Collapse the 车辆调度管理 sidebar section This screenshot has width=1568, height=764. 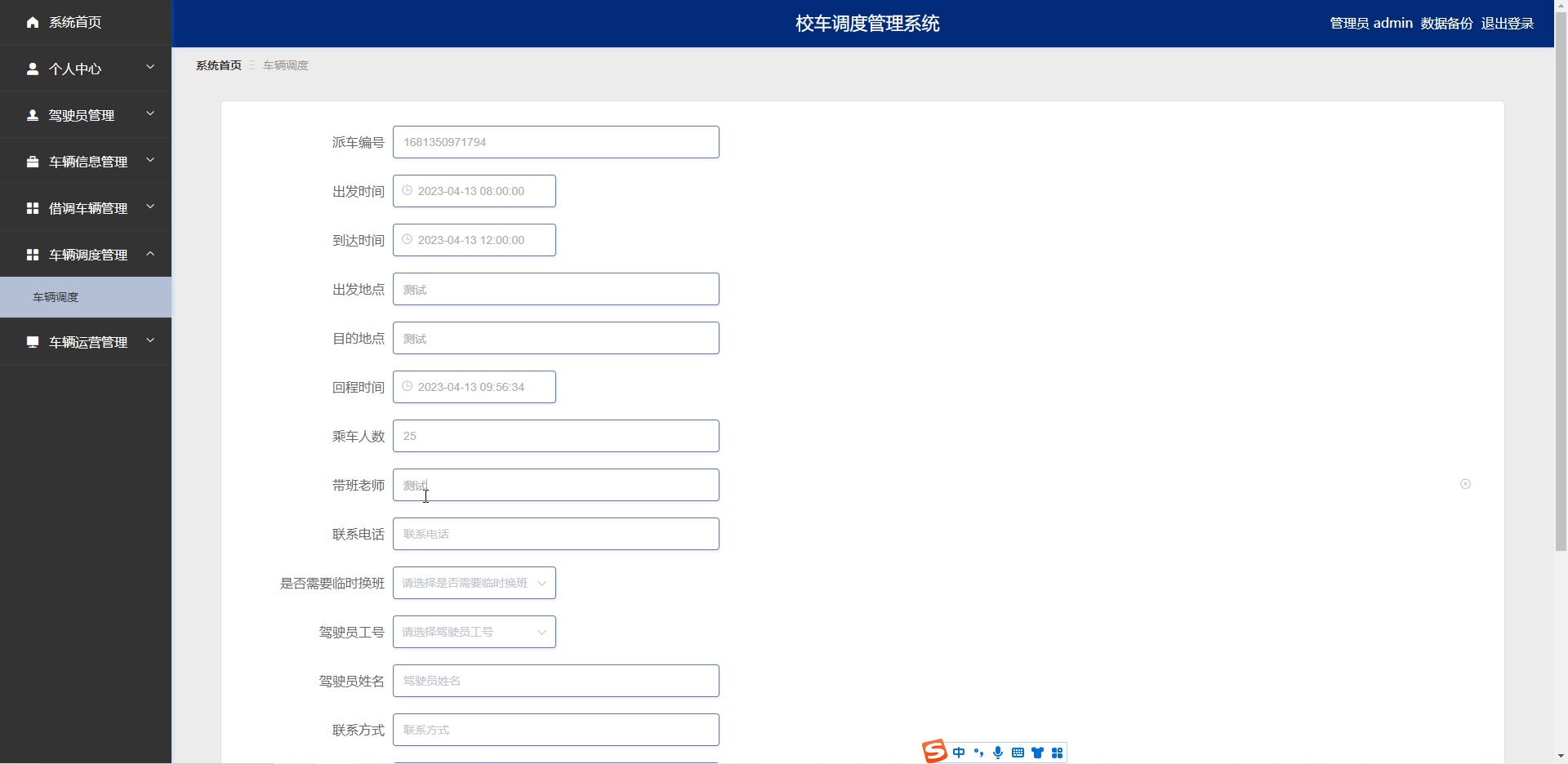[86, 254]
